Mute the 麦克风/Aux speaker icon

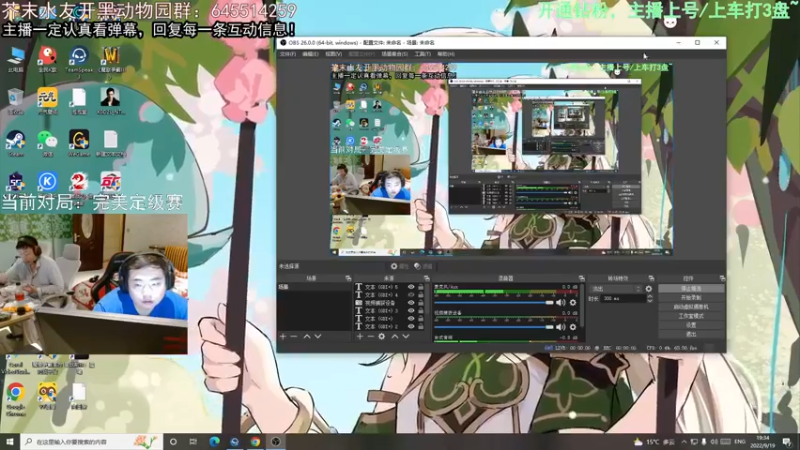pos(561,303)
